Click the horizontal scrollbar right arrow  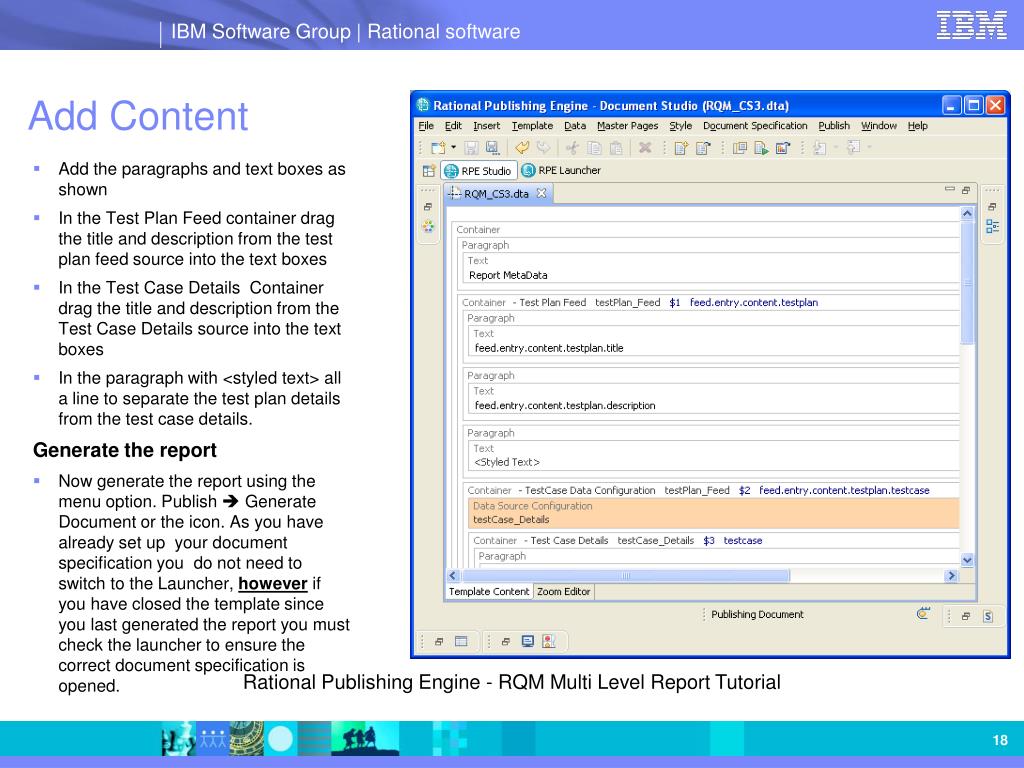click(952, 575)
